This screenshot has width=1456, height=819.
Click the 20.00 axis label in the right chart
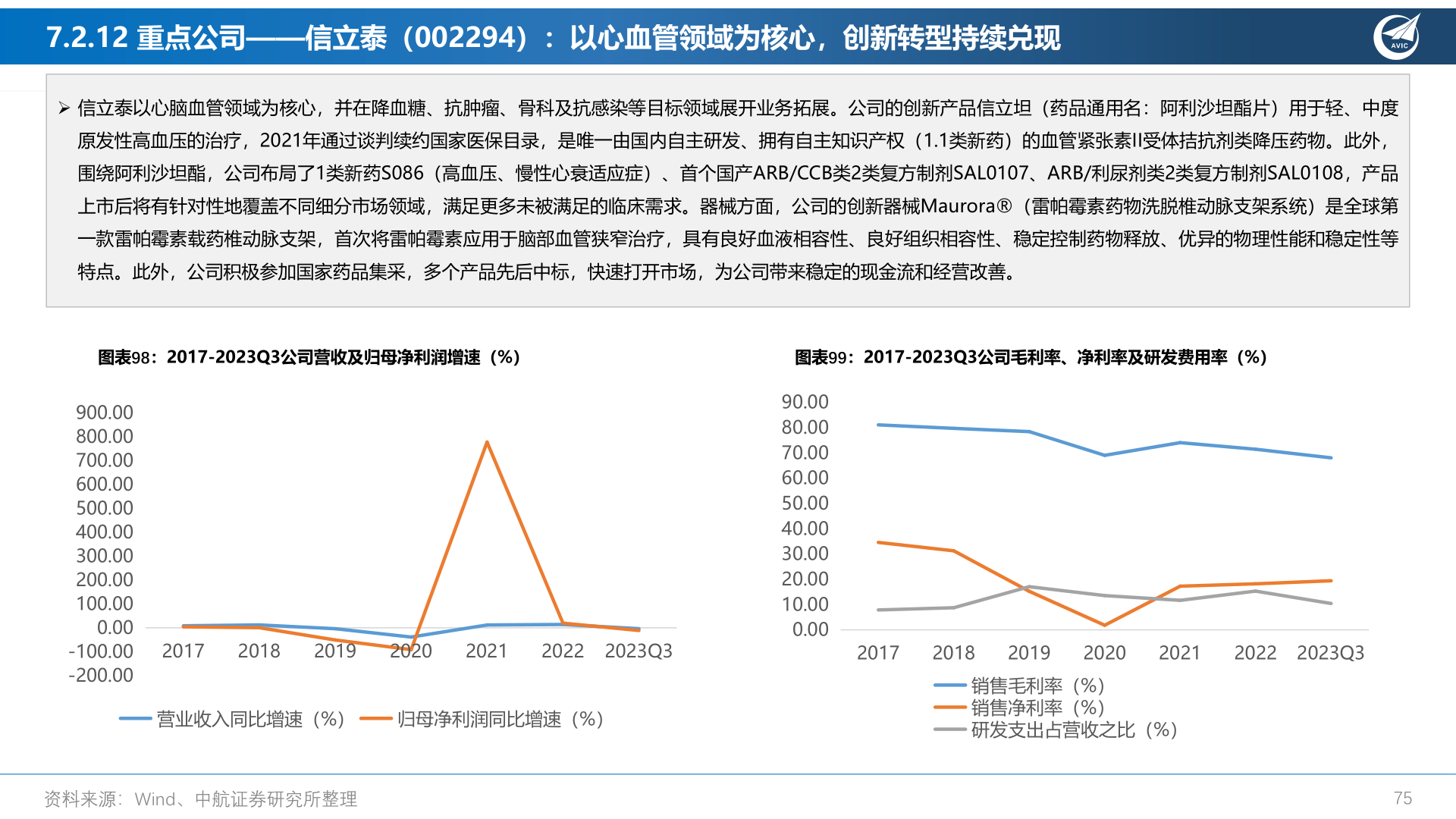pos(805,579)
